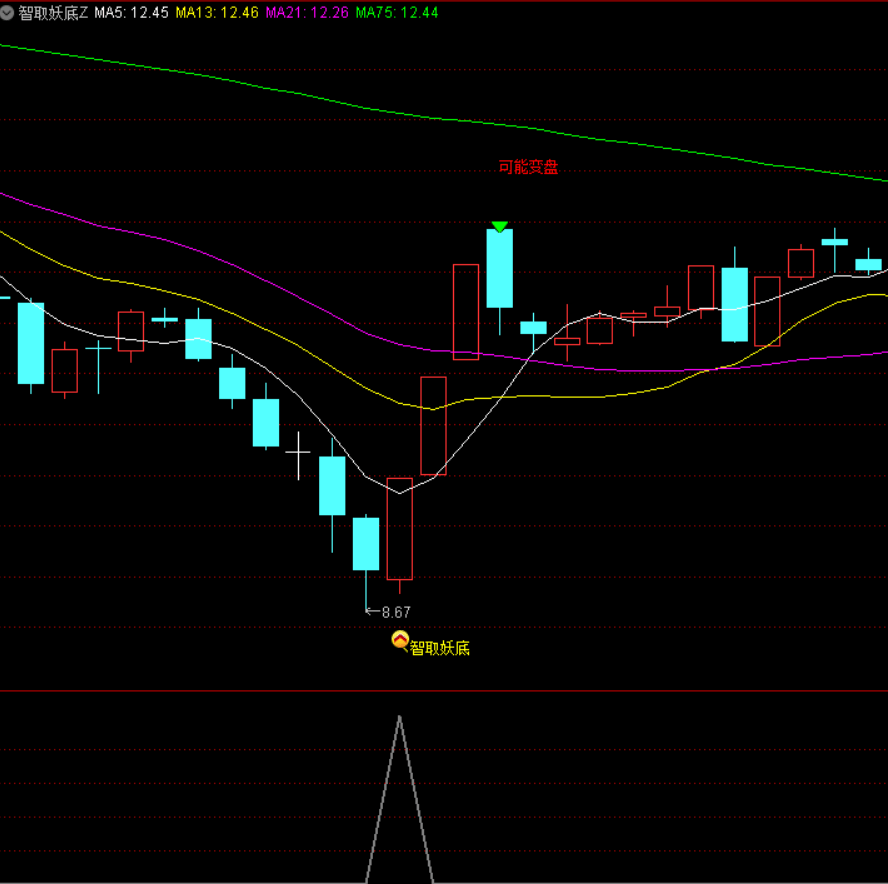The height and width of the screenshot is (884, 888).
Task: Click the 智取妖底Z indicator name
Action: click(53, 12)
